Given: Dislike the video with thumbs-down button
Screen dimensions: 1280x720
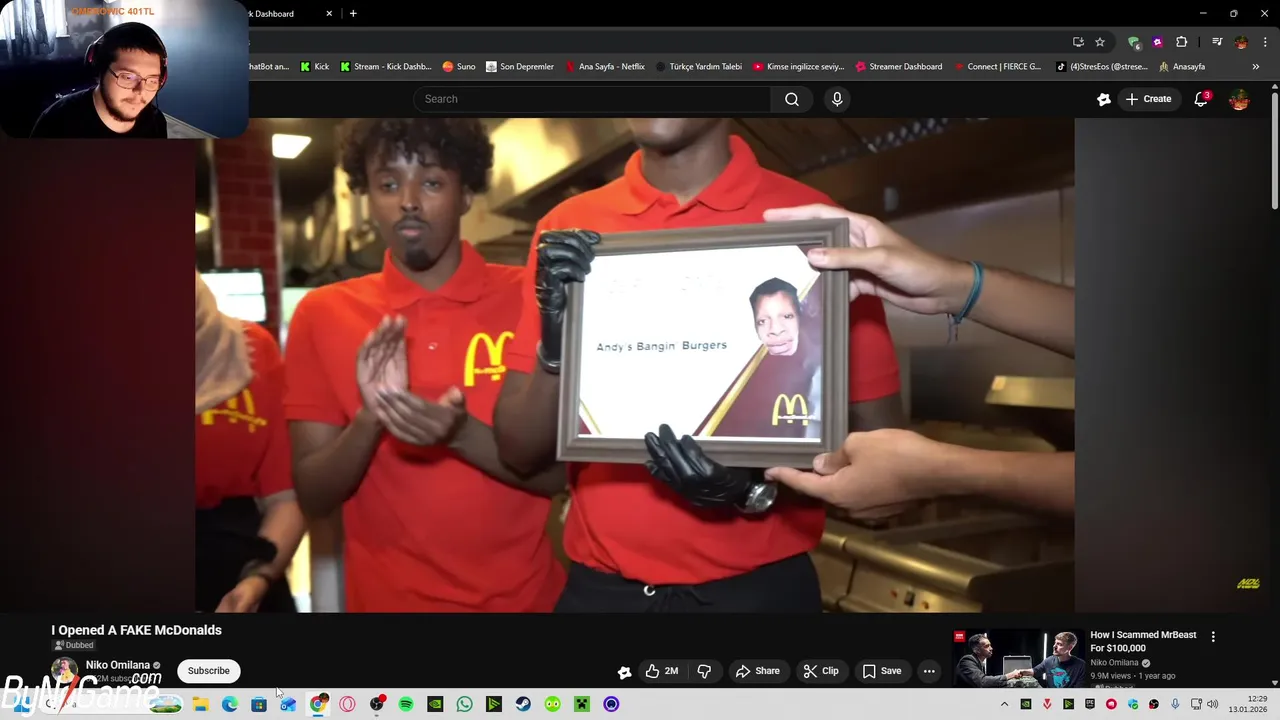Looking at the screenshot, I should [x=704, y=671].
